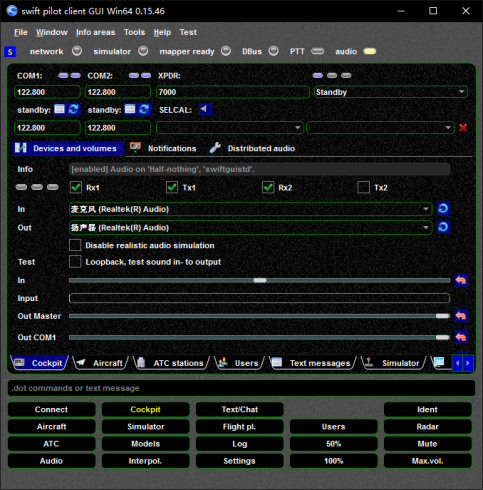
Task: Switch to the Notifications tab
Action: (163, 148)
